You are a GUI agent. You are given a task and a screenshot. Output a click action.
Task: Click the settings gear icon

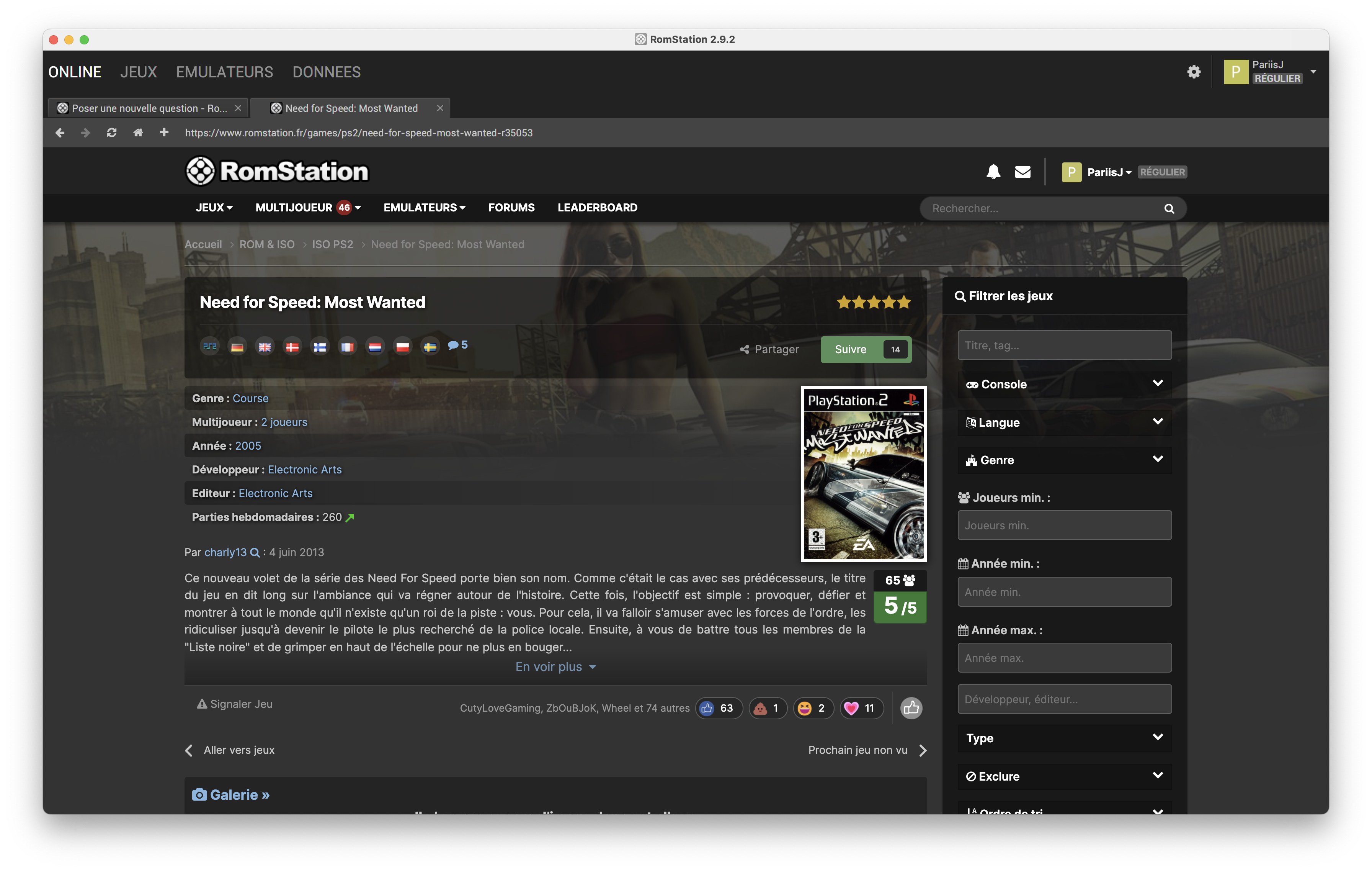click(1194, 72)
